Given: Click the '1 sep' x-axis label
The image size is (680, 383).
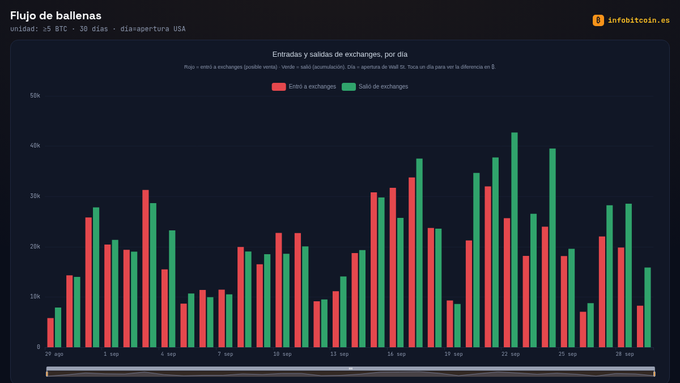Looking at the screenshot, I should pos(111,354).
